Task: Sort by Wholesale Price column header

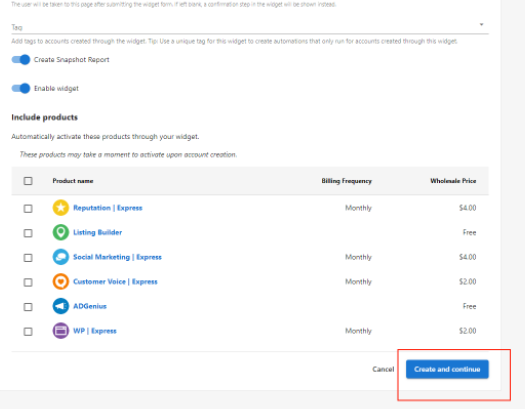Action: pyautogui.click(x=453, y=181)
